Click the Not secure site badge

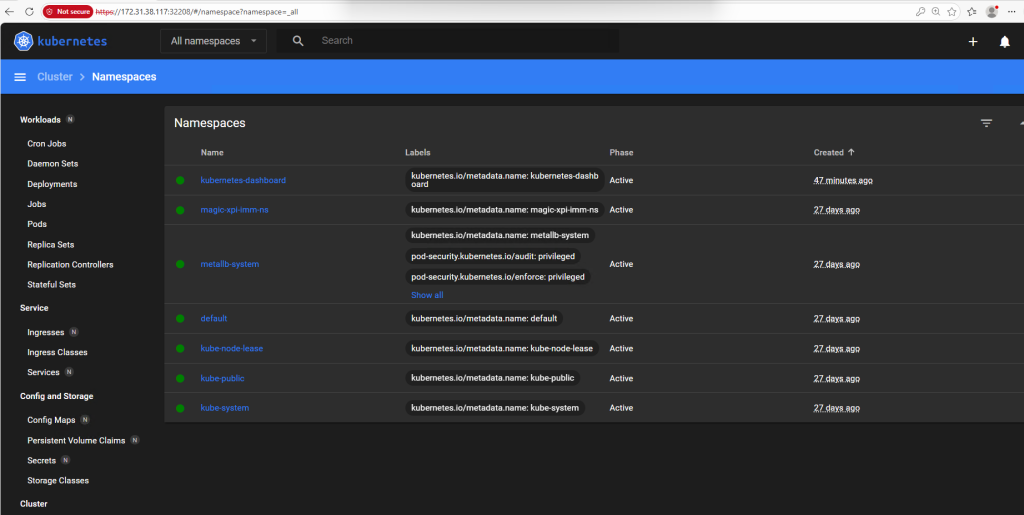68,11
